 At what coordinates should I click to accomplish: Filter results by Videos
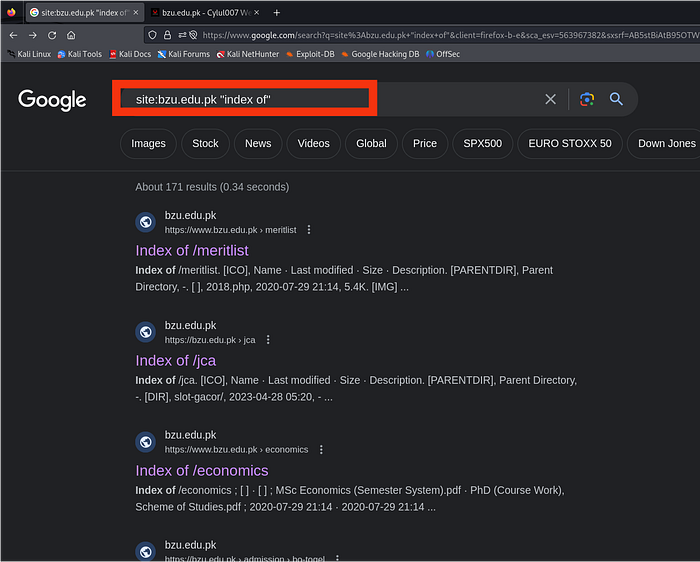[x=313, y=144]
